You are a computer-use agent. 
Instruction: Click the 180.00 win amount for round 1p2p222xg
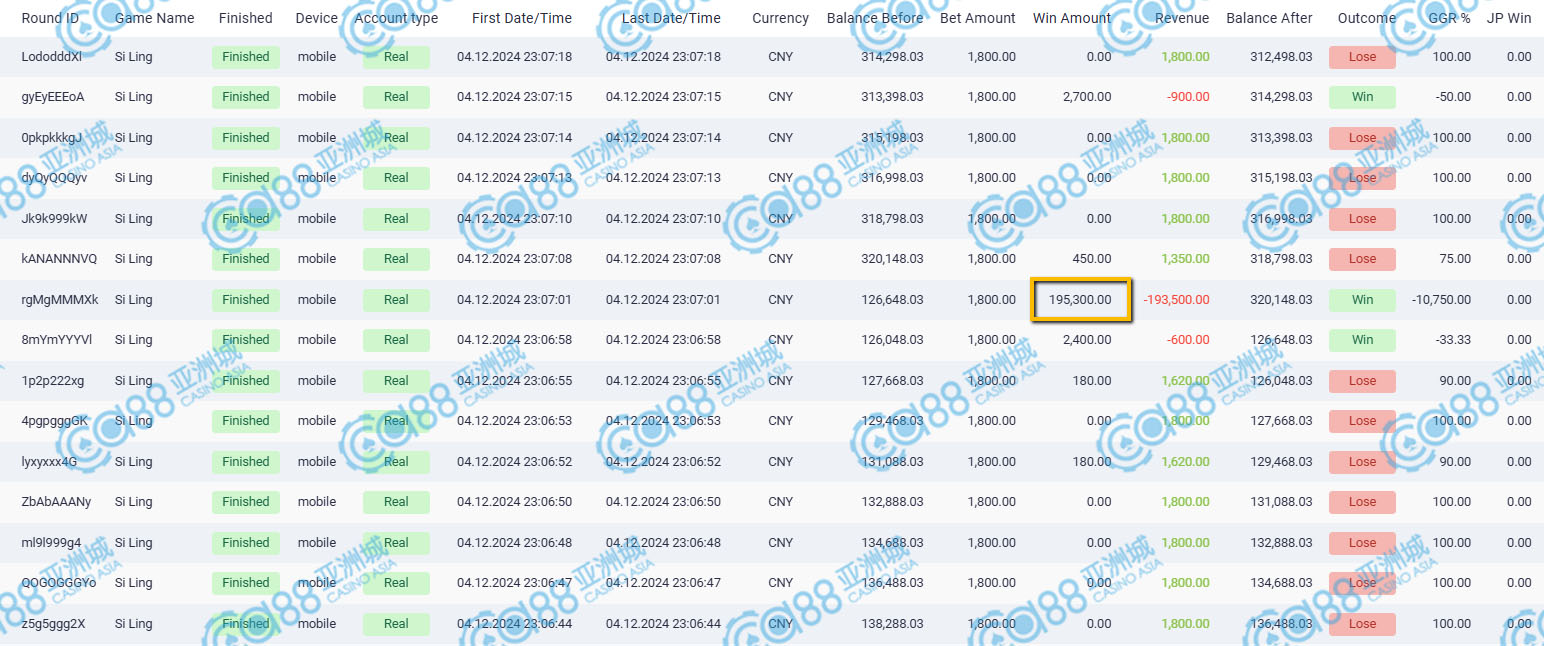pos(1092,381)
